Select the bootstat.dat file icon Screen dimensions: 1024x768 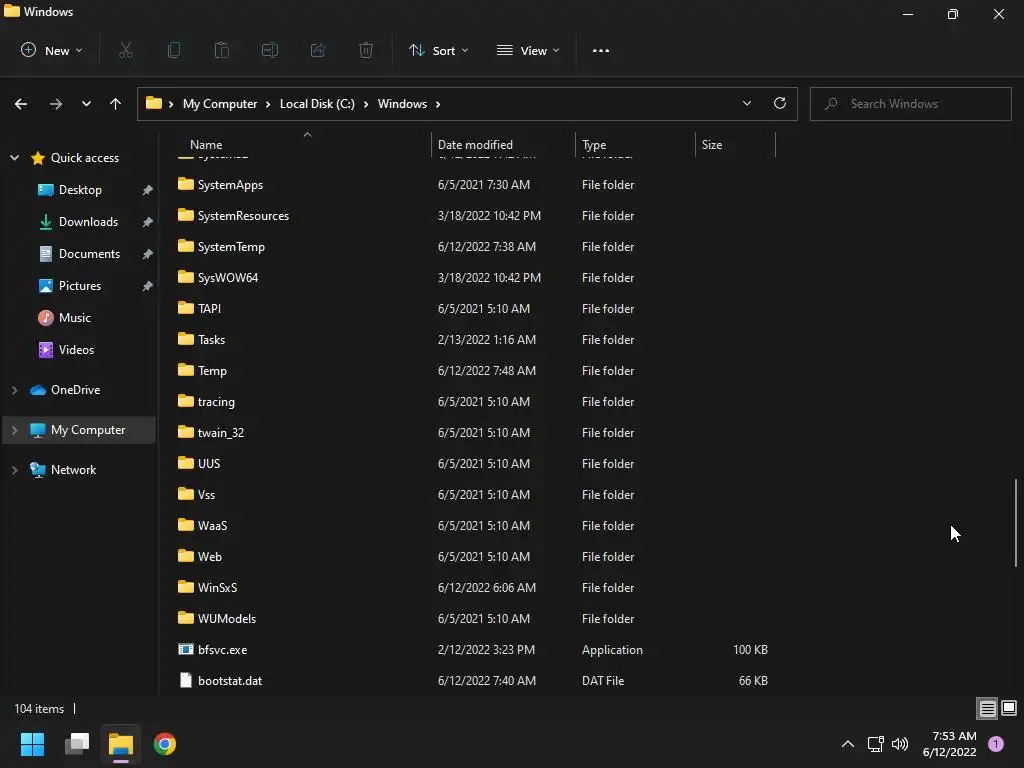pyautogui.click(x=185, y=680)
